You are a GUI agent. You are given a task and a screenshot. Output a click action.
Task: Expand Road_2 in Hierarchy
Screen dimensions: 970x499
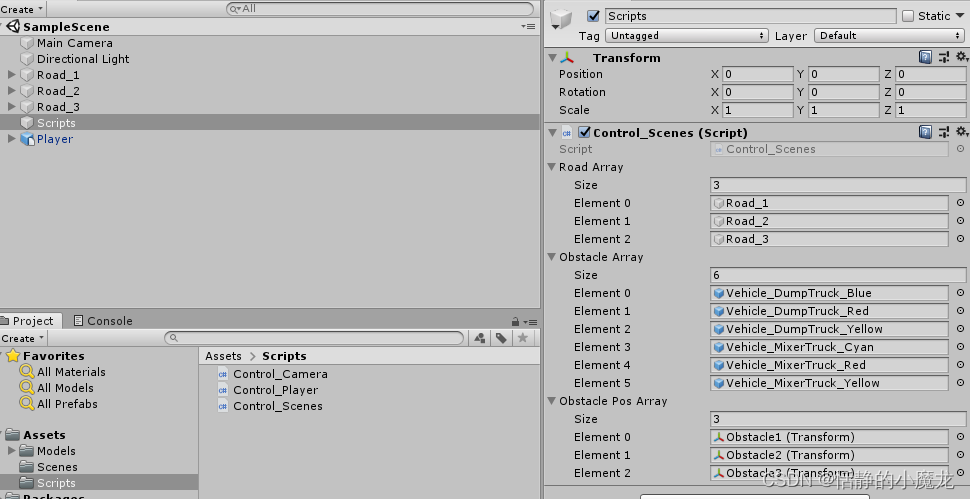pyautogui.click(x=11, y=91)
